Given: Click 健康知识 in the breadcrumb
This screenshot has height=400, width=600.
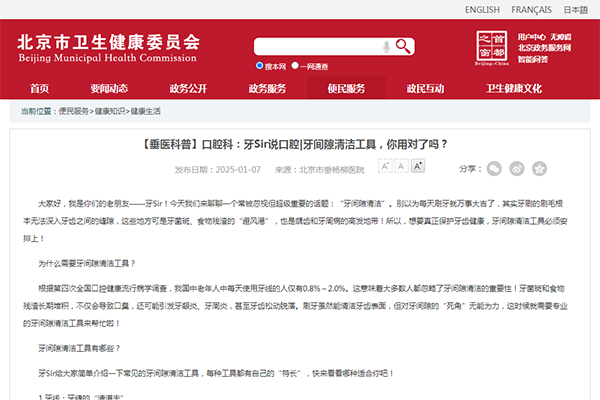Looking at the screenshot, I should click(x=109, y=111).
